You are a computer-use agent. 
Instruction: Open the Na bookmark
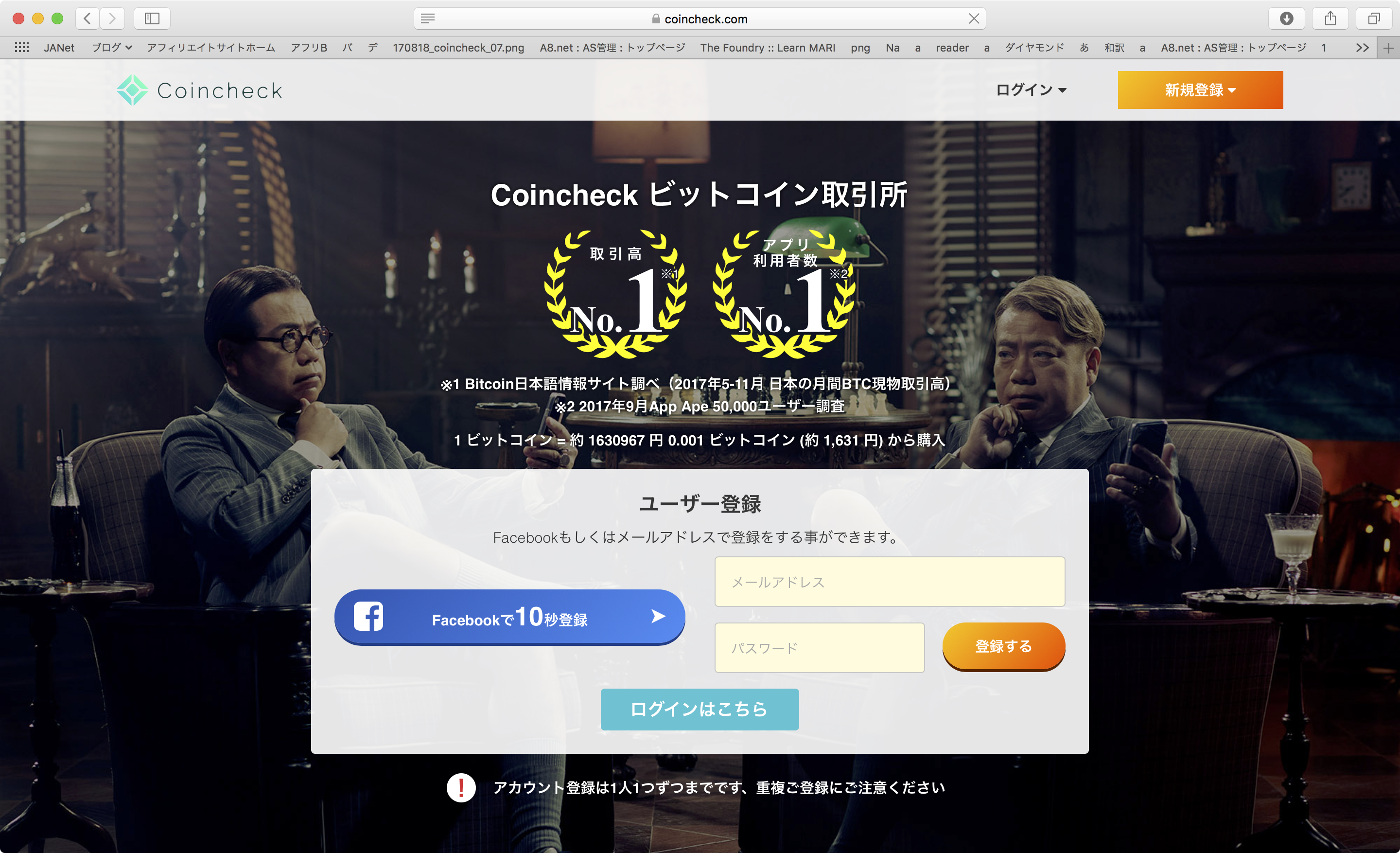892,48
